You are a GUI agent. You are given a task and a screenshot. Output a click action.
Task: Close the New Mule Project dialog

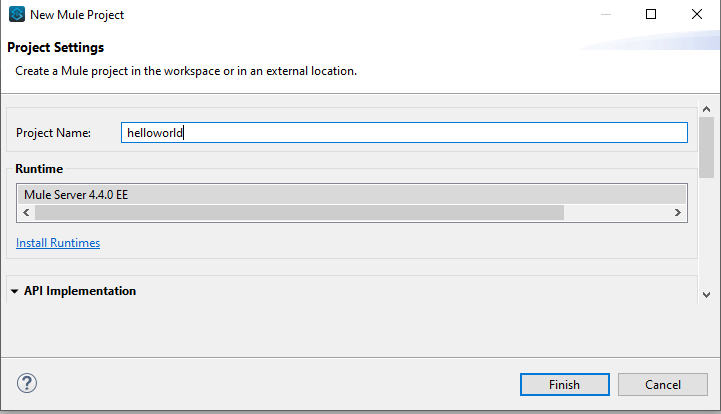(x=697, y=15)
